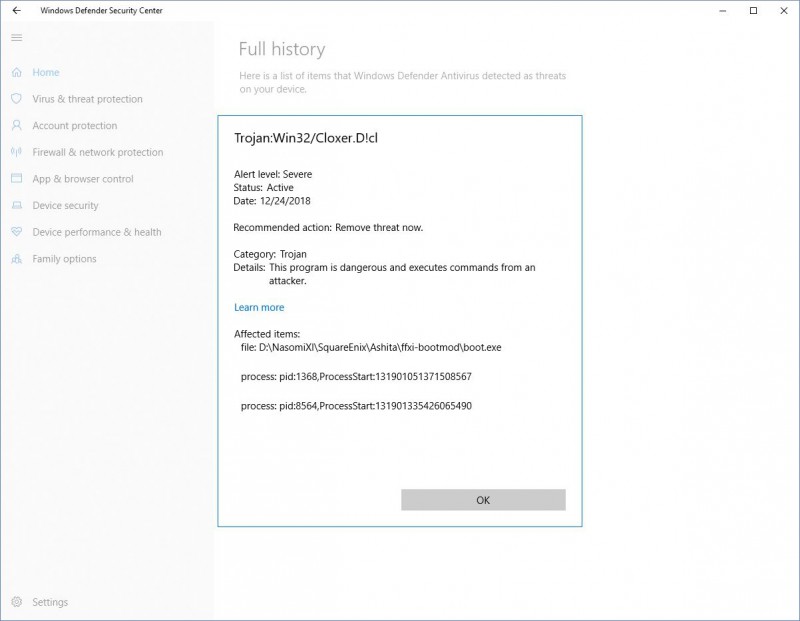The width and height of the screenshot is (800, 621).
Task: Click the back arrow in title bar
Action: pos(17,10)
